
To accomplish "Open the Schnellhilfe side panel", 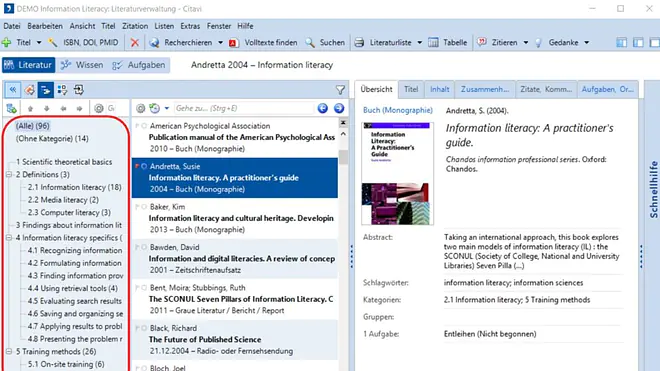I will (653, 190).
